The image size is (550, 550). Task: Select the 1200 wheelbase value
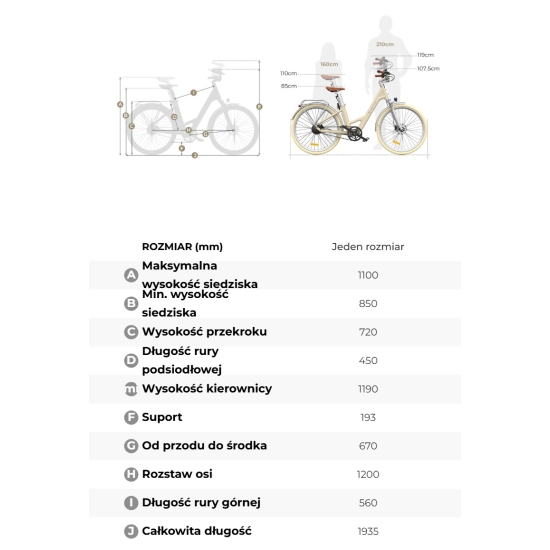368,474
